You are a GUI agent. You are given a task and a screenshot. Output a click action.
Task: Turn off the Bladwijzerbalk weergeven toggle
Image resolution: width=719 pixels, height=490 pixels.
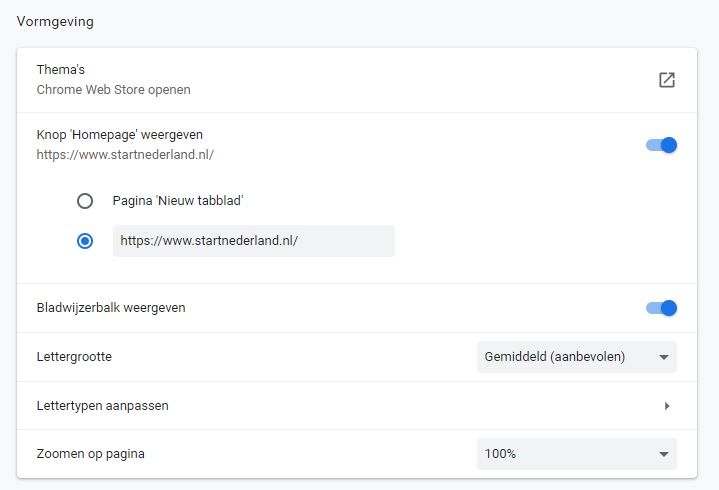tap(661, 308)
